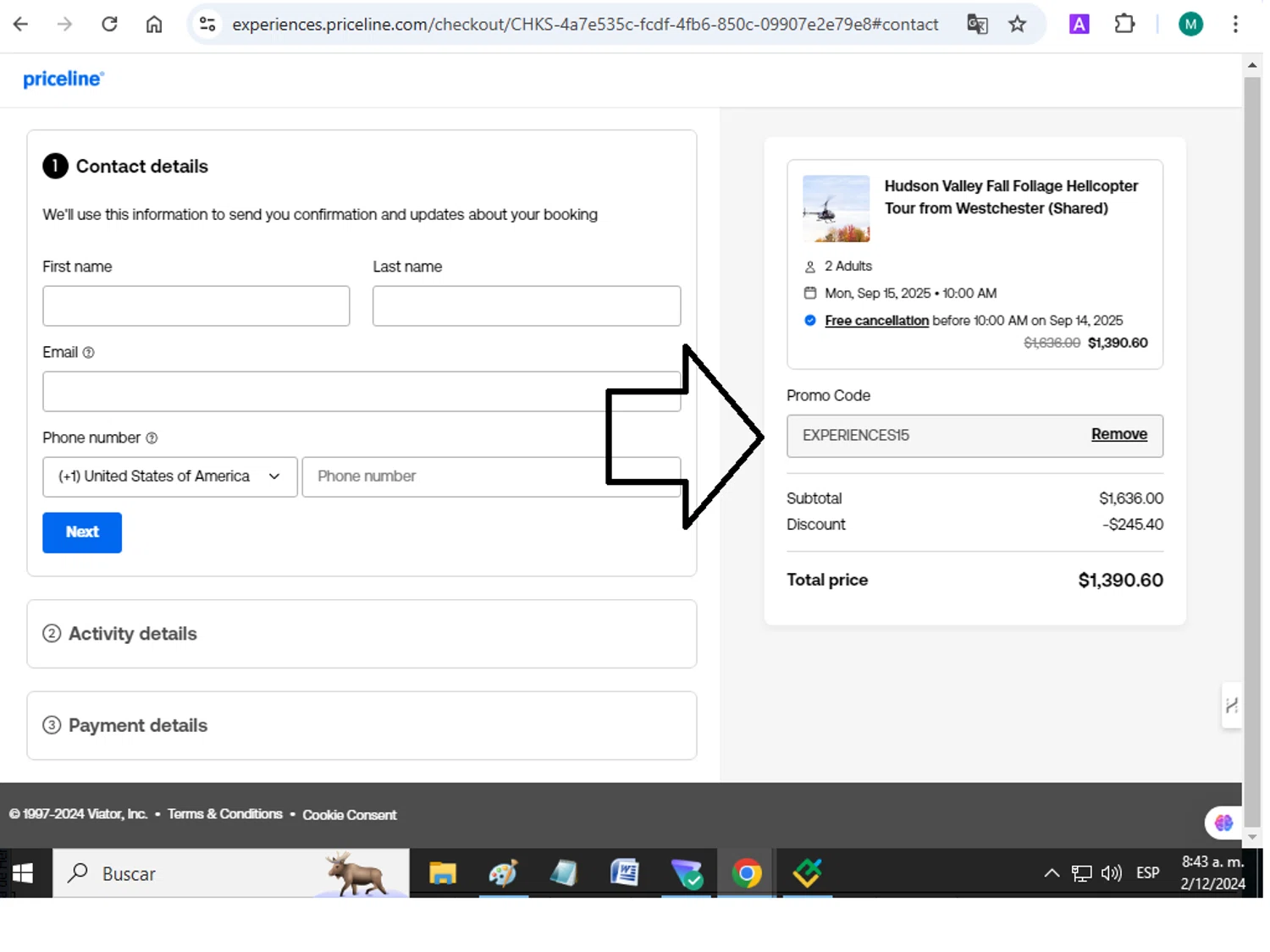Click the Email help info icon
Screen dimensions: 1270x952
click(88, 353)
